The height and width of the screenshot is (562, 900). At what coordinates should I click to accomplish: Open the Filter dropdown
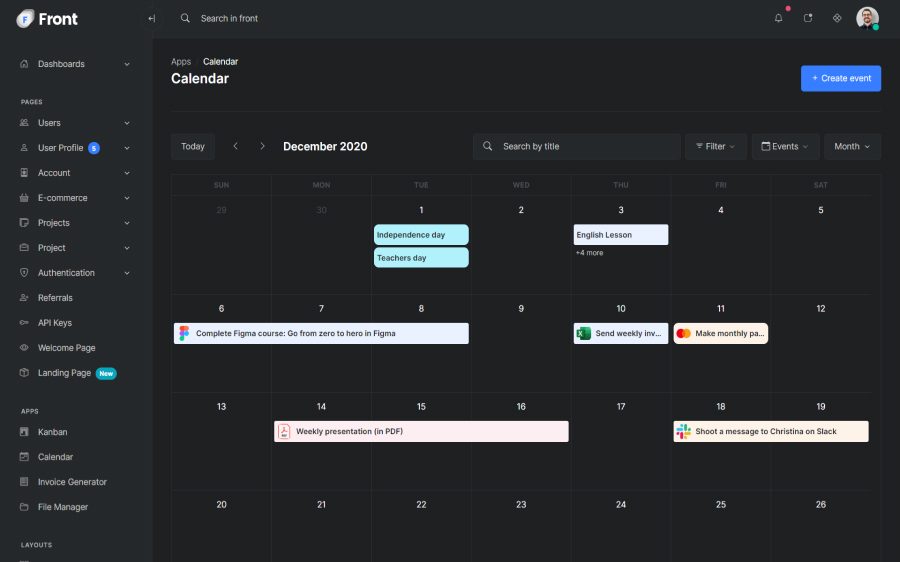coord(715,146)
